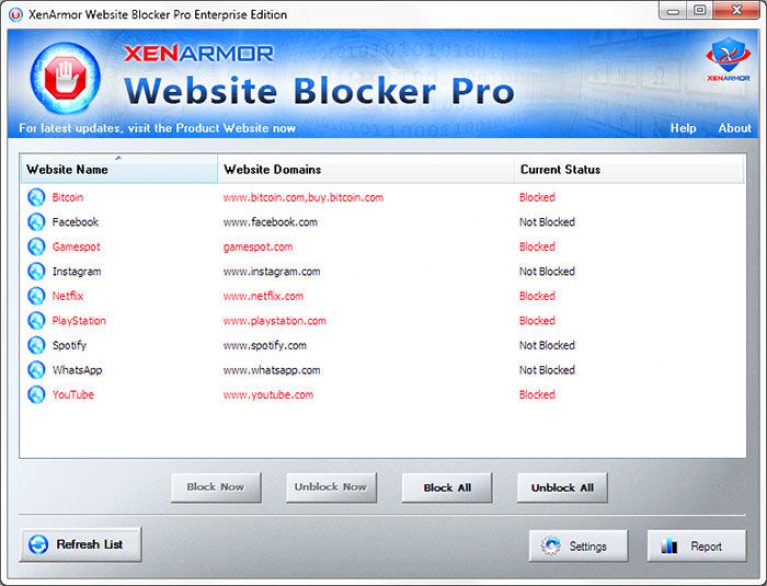Click the www.playstation.com domain cell

point(274,321)
